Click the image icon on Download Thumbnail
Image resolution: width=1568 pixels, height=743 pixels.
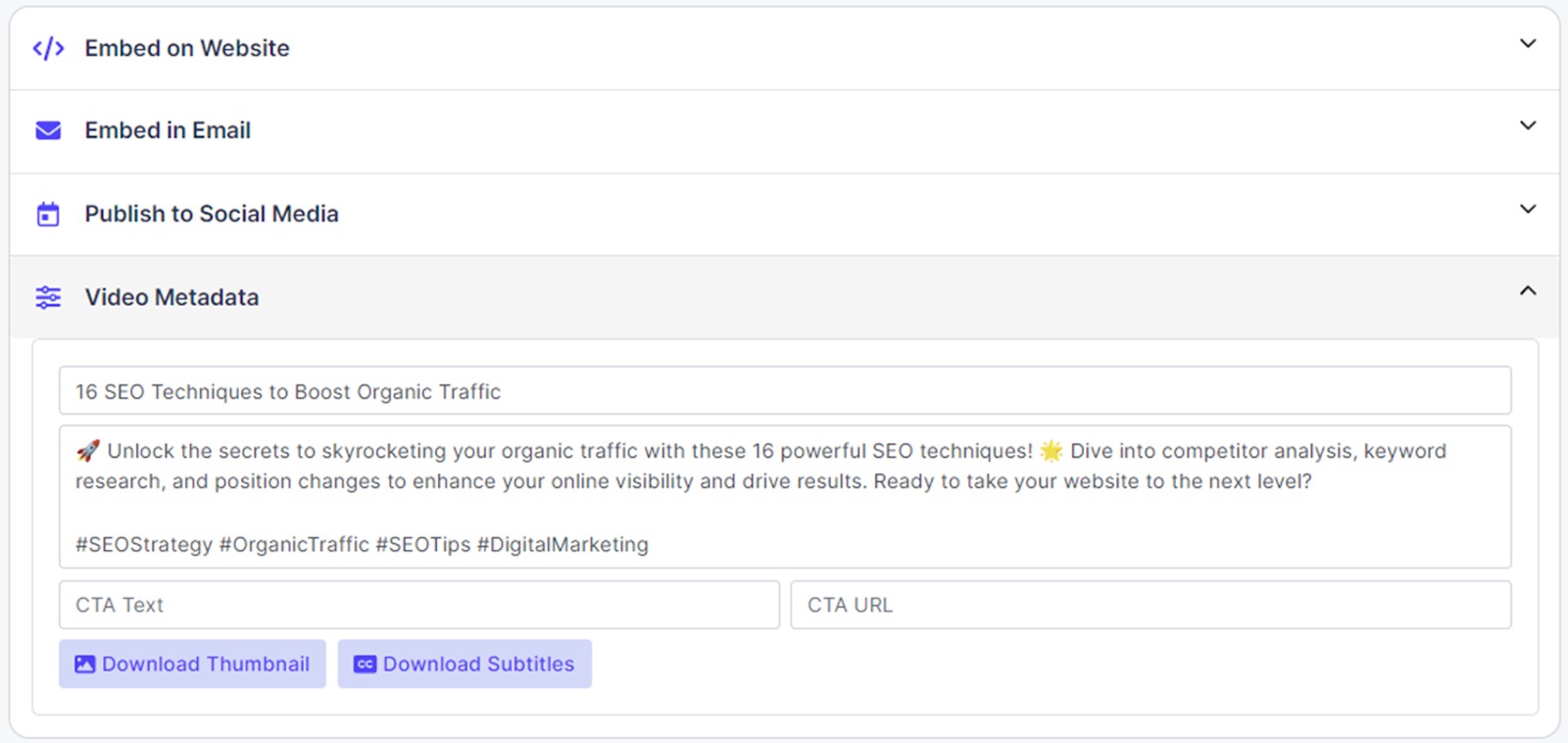tap(85, 665)
